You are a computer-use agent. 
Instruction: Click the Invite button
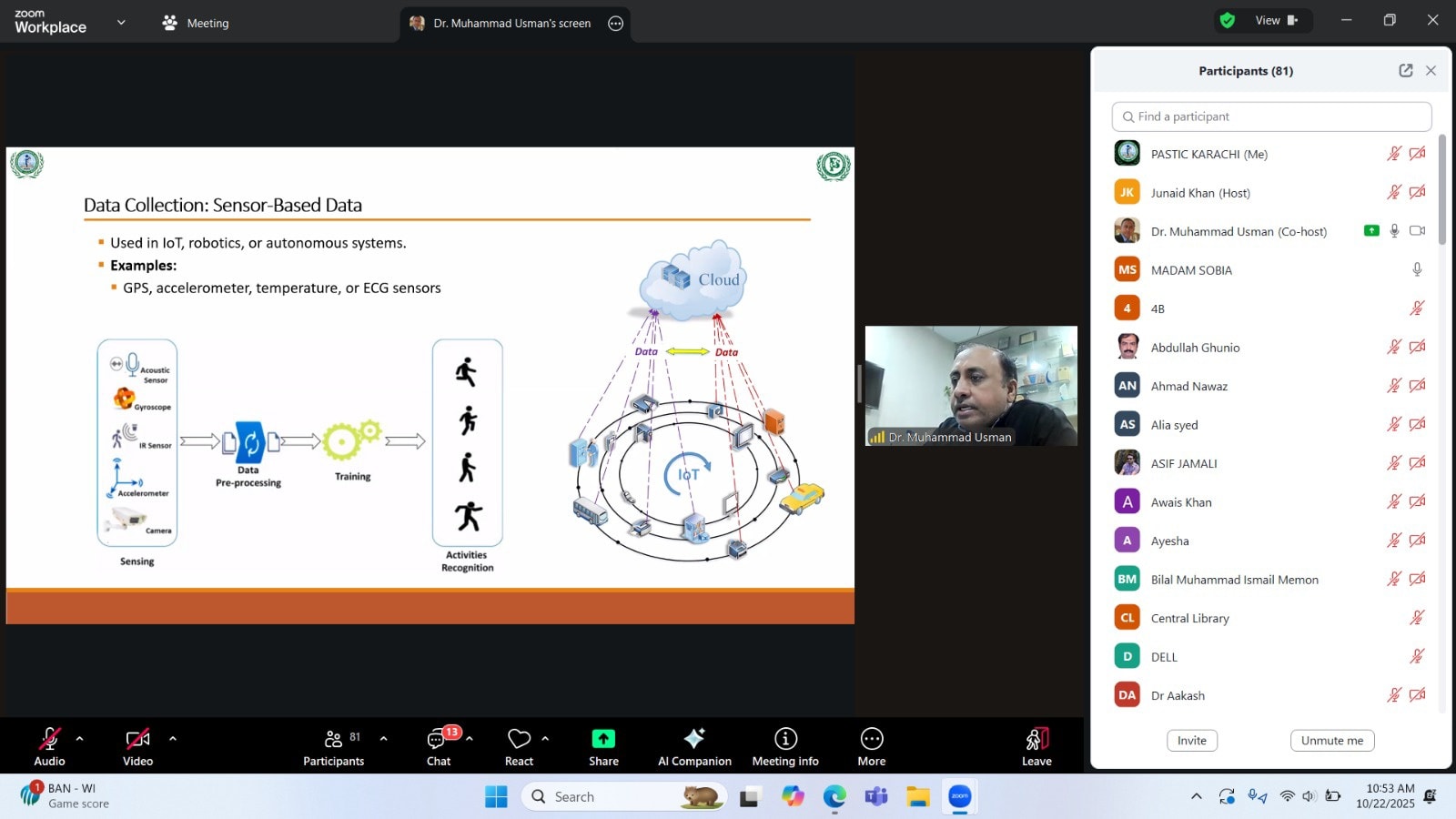click(x=1191, y=740)
